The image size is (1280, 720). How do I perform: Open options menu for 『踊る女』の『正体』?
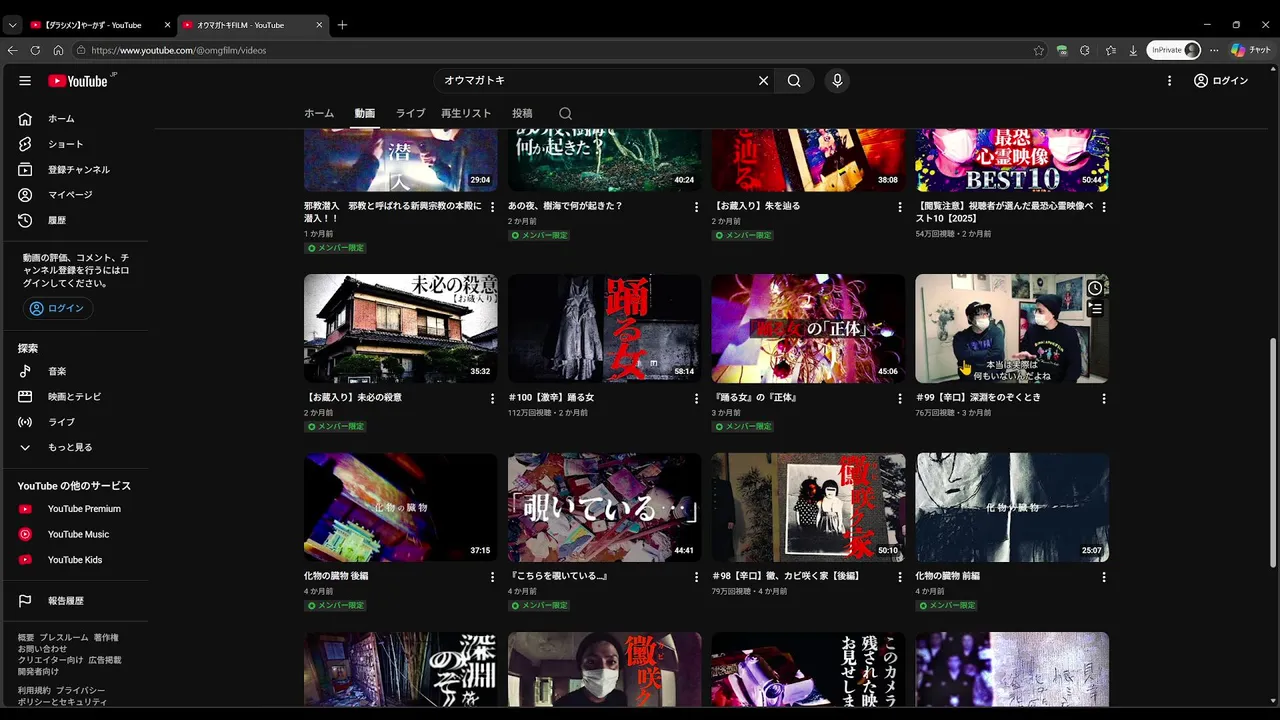coord(900,399)
